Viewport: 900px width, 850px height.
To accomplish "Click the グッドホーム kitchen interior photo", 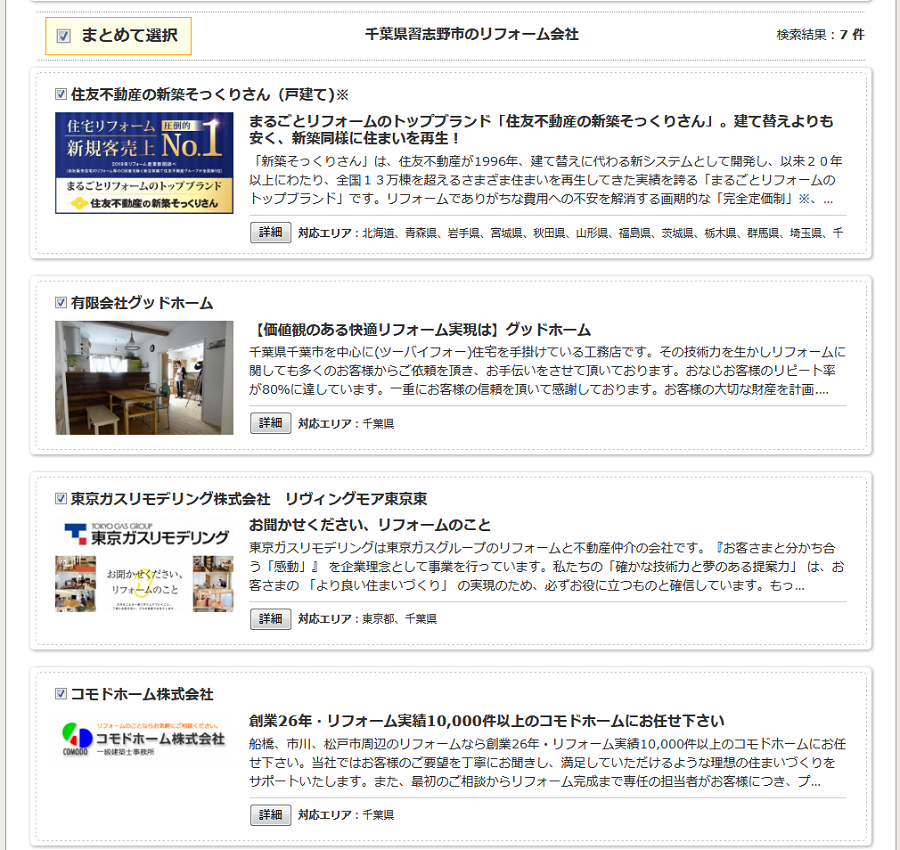I will (x=144, y=378).
